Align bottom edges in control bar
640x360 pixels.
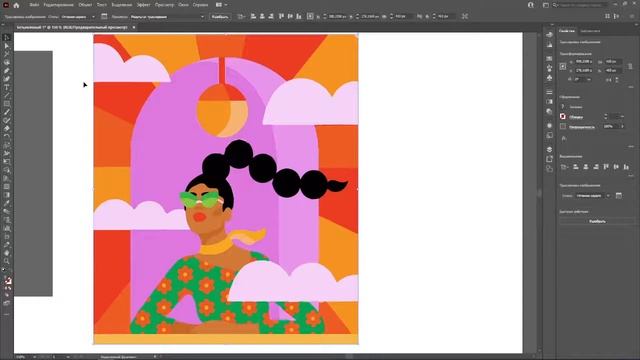(299, 16)
